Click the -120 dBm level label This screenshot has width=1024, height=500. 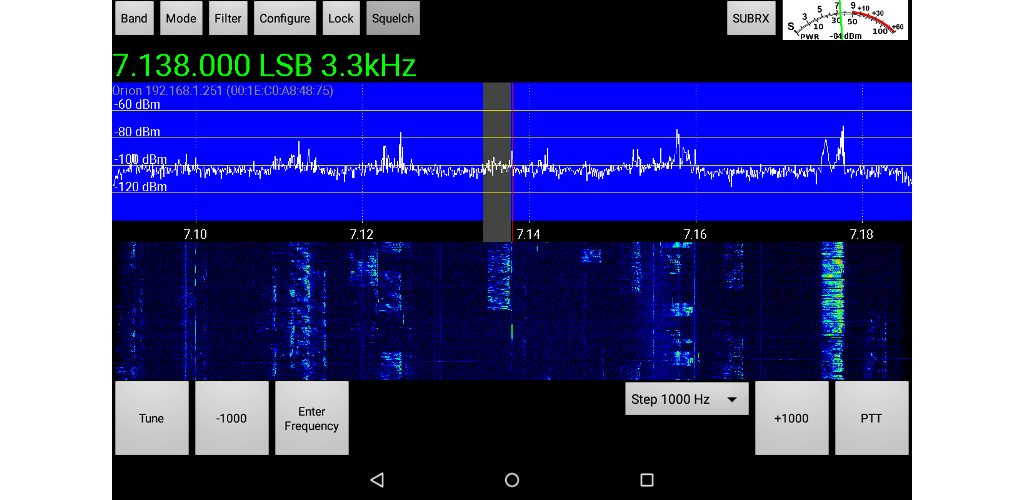click(139, 187)
